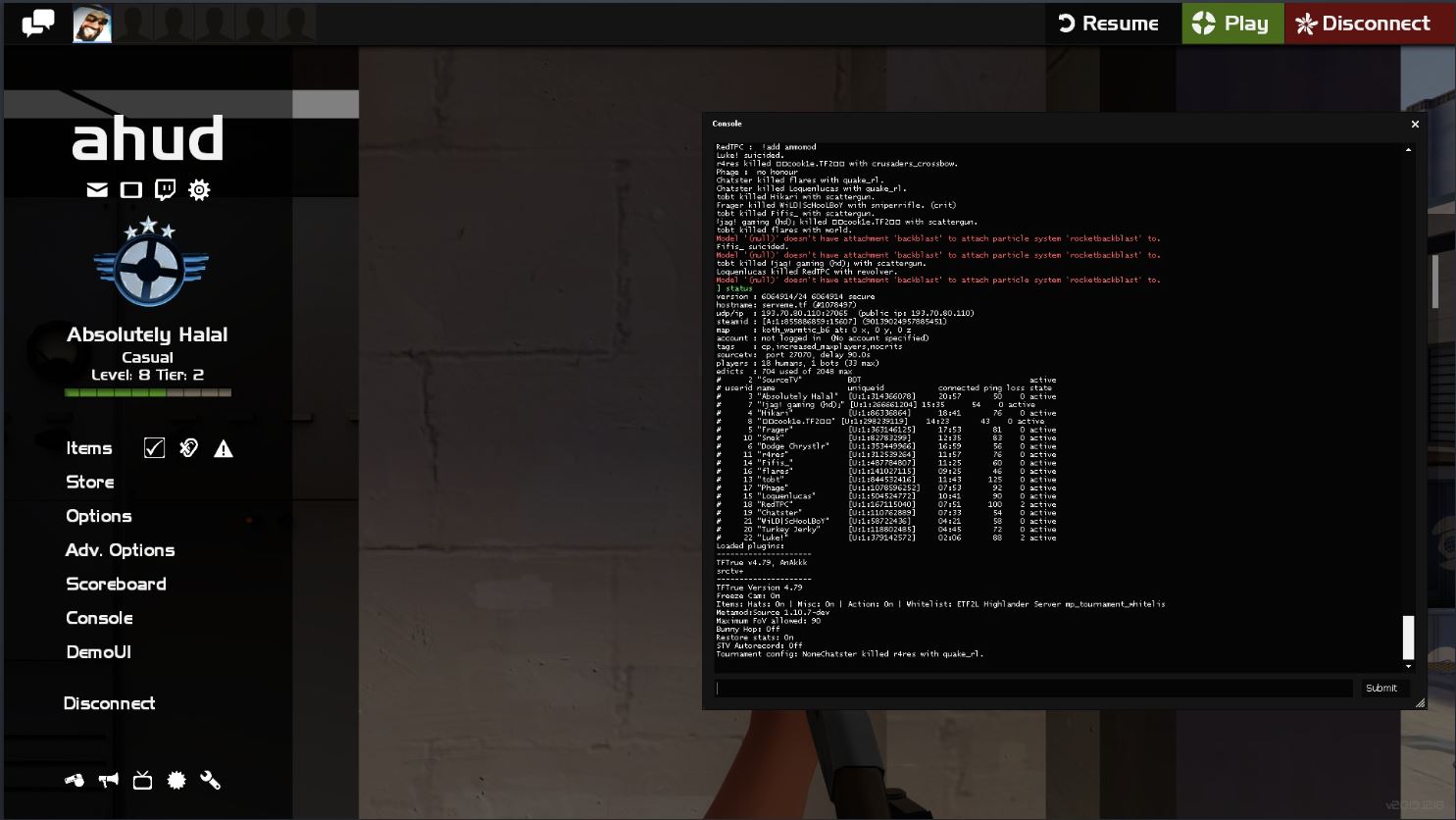The image size is (1456, 820).
Task: Click the envelope mail icon under ahud
Action: [97, 189]
